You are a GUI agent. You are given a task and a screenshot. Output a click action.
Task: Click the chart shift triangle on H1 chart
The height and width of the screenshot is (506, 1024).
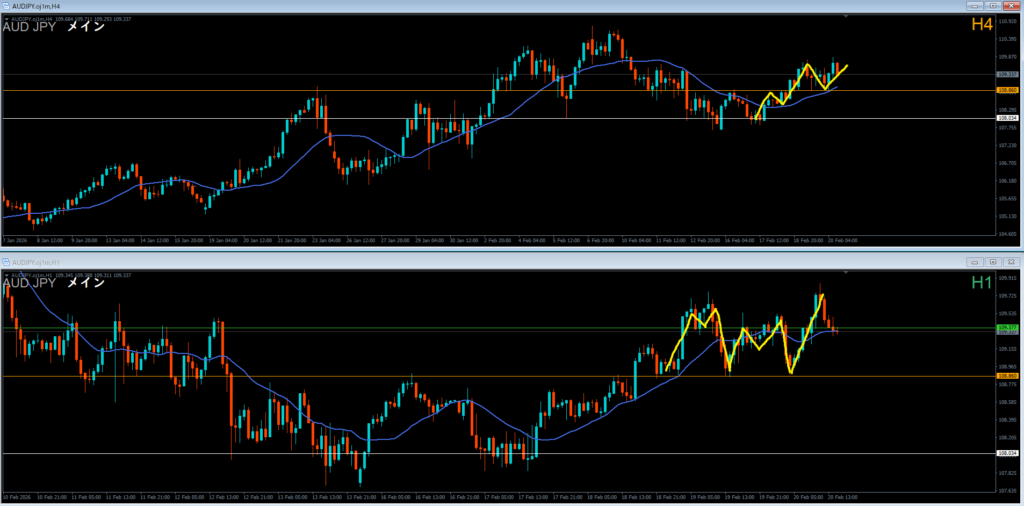click(x=847, y=273)
